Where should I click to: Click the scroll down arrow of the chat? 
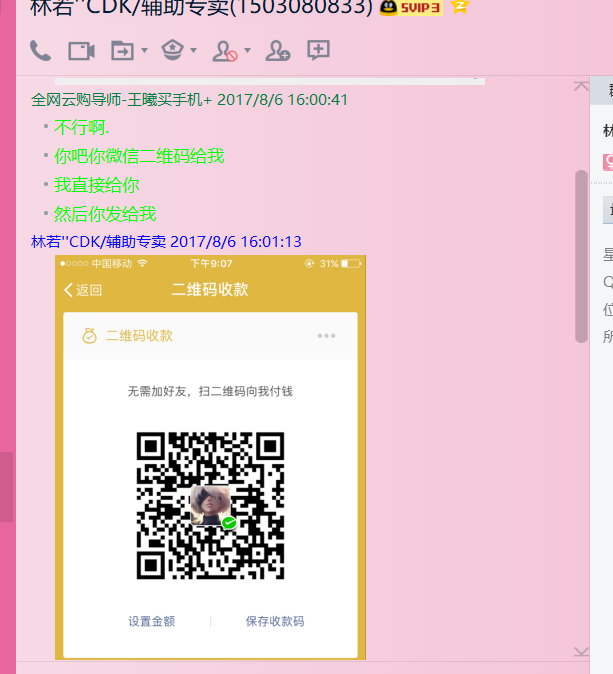coord(581,652)
